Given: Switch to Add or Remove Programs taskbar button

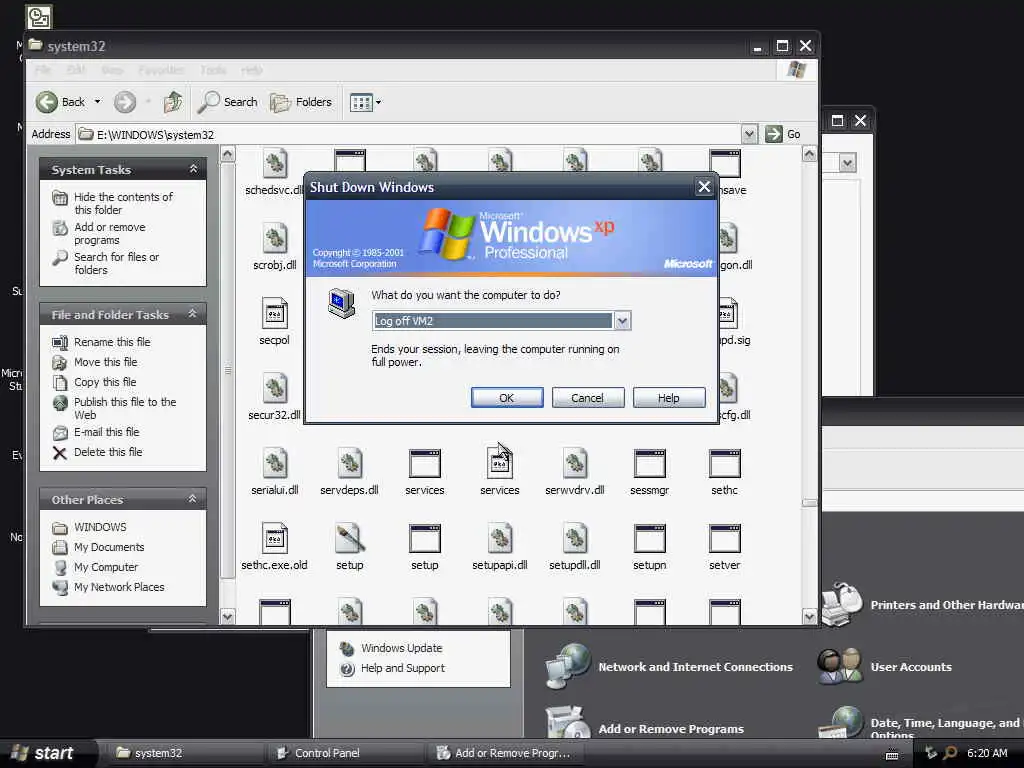Looking at the screenshot, I should click(x=505, y=753).
